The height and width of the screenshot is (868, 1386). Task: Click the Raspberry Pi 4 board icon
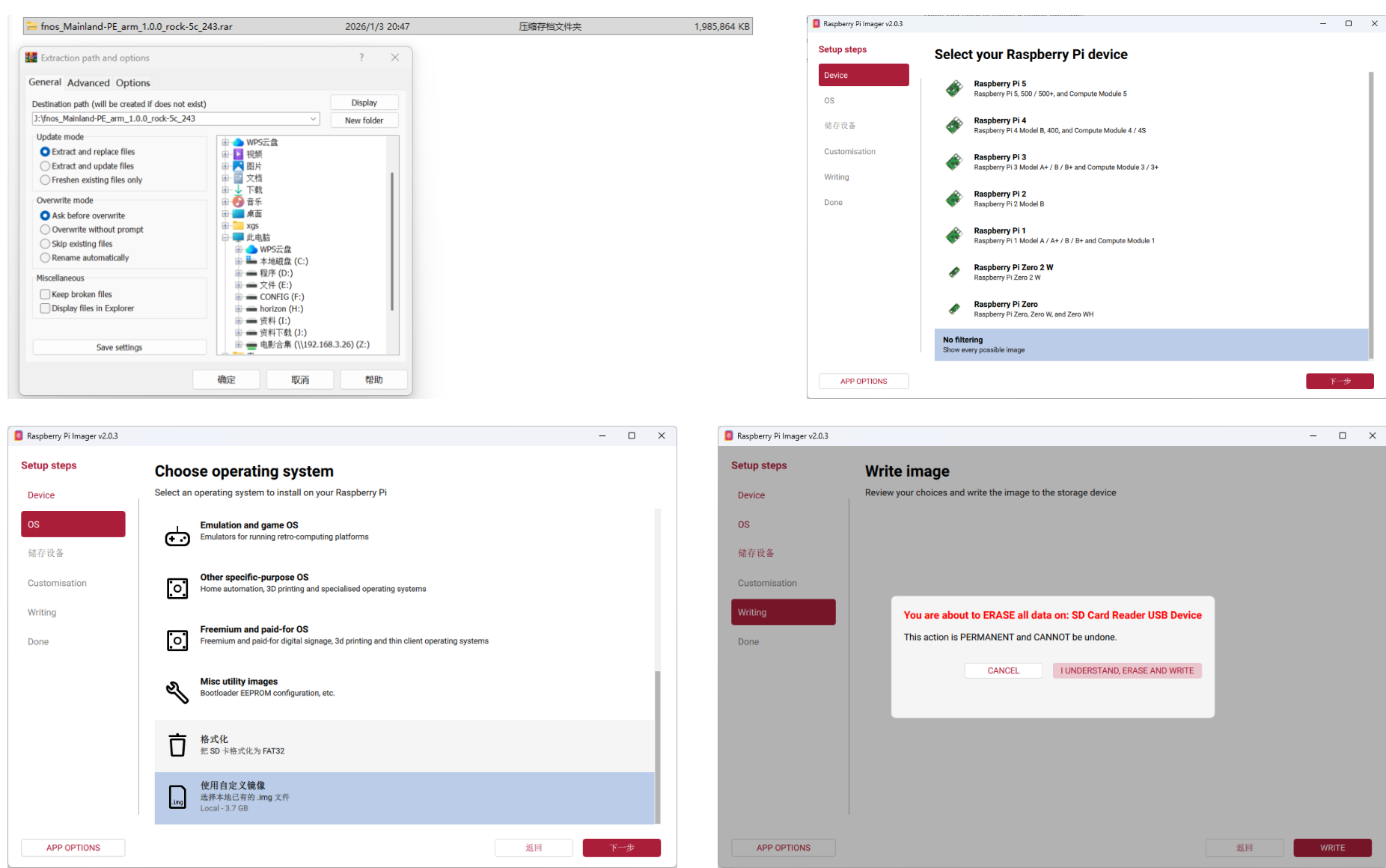954,125
